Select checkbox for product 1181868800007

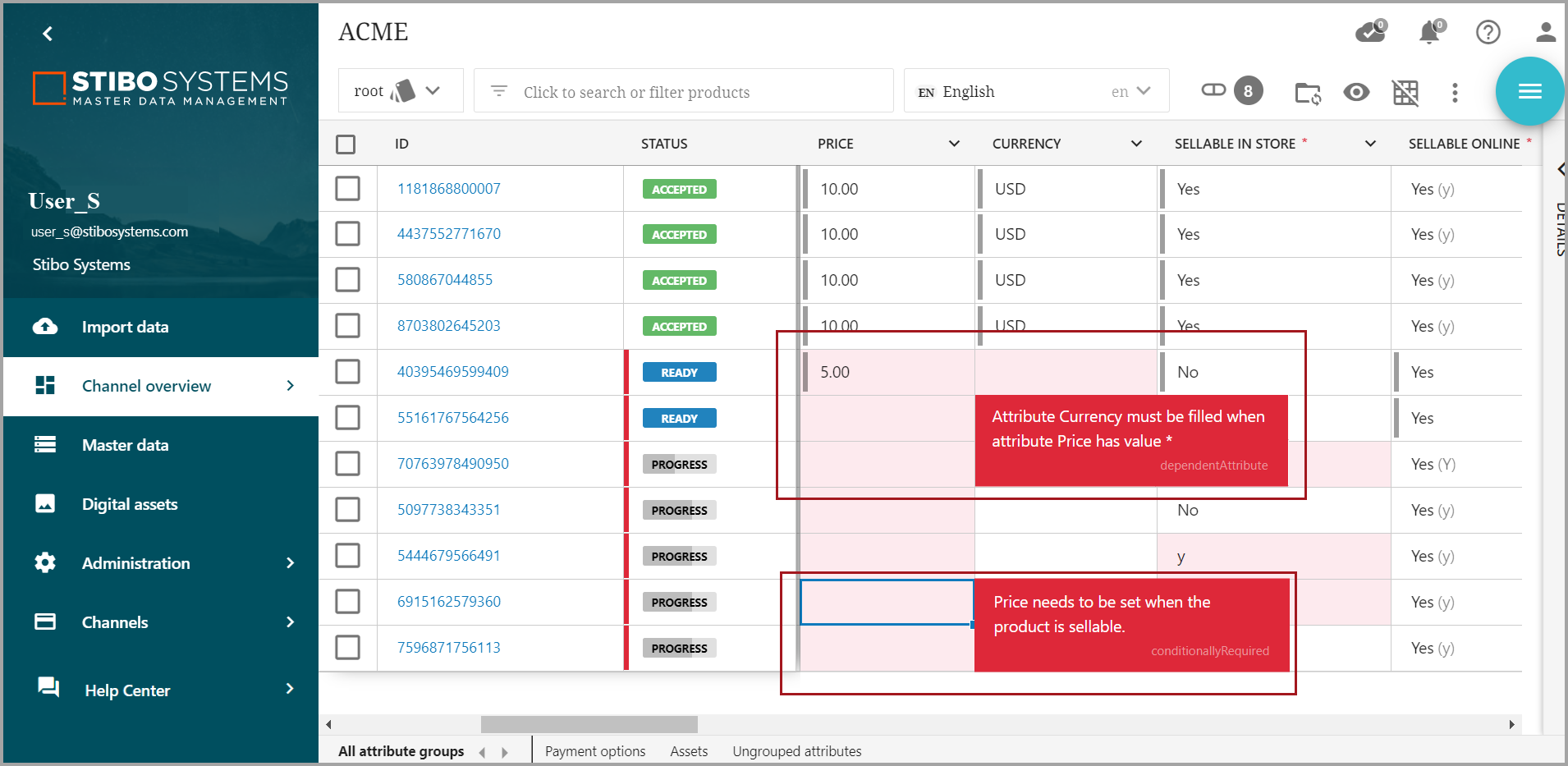pos(347,189)
